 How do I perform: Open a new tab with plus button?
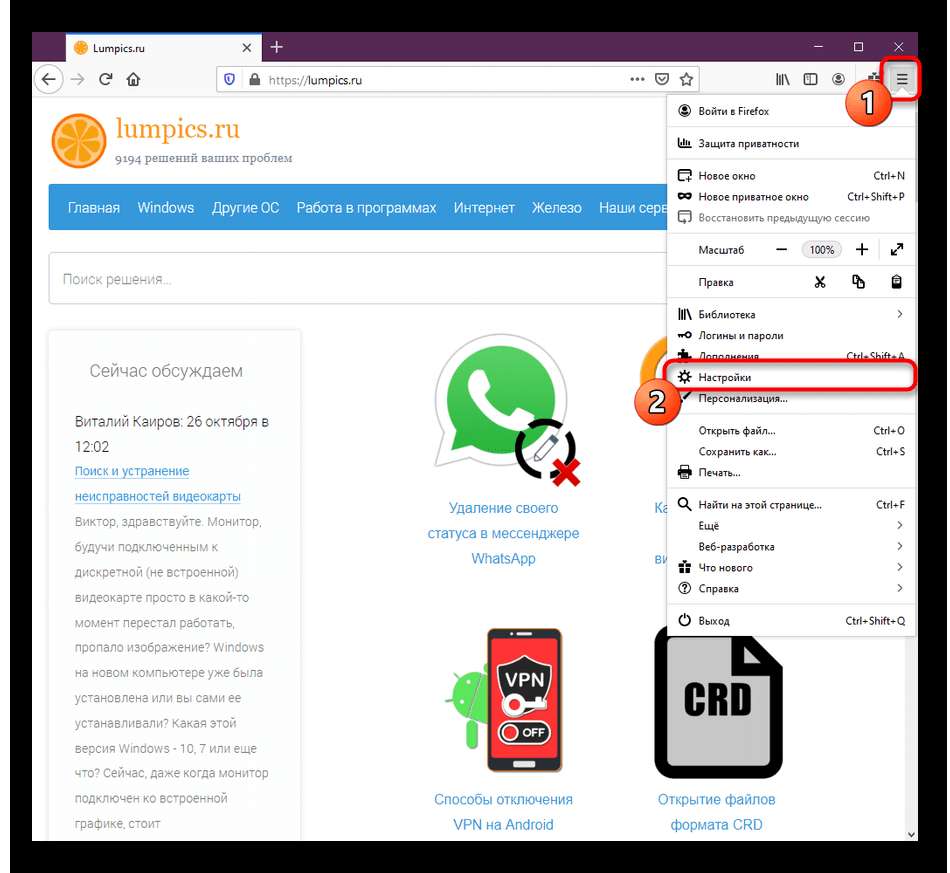tap(277, 47)
